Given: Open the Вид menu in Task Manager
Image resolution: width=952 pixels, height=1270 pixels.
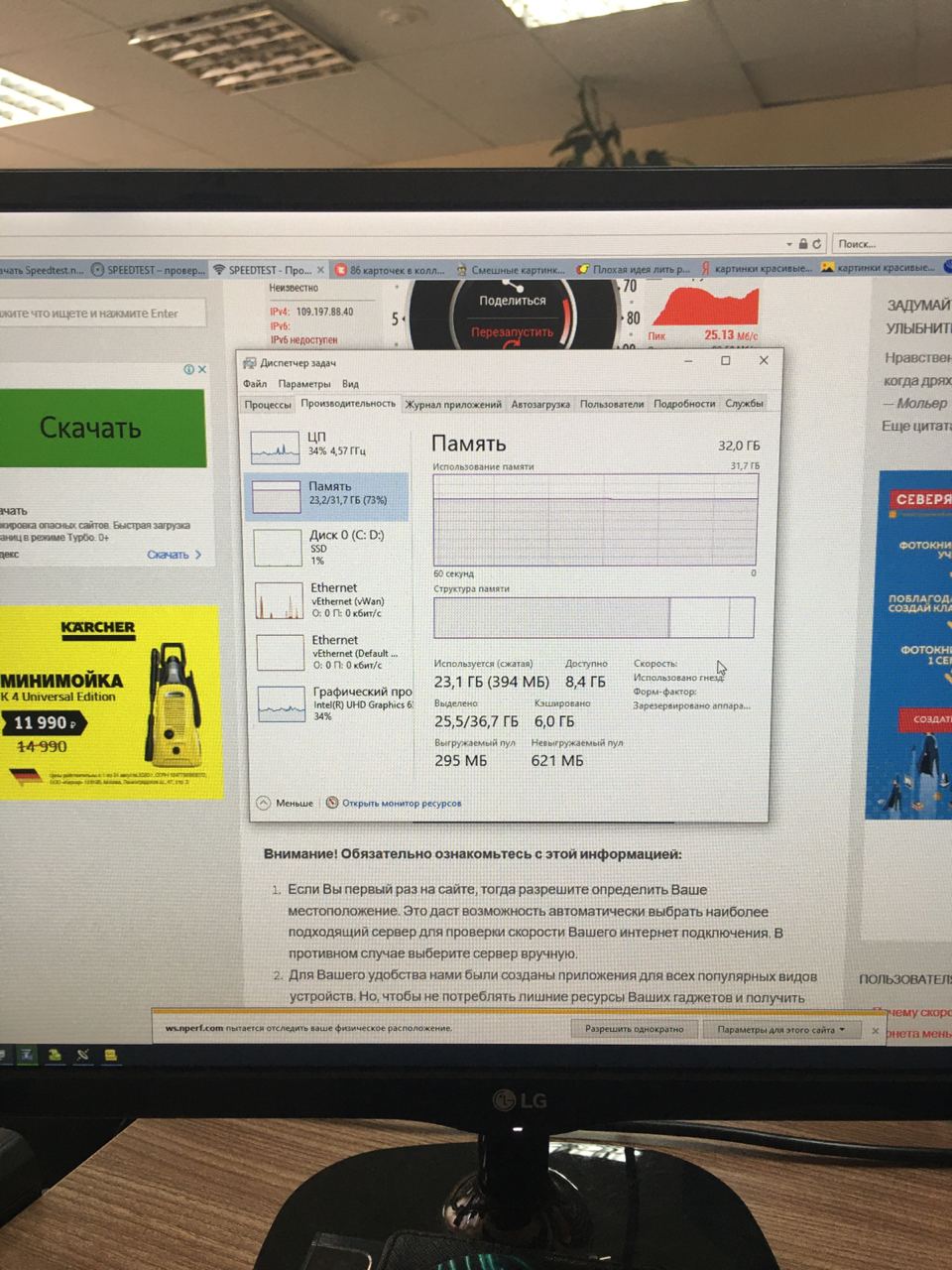Looking at the screenshot, I should click(x=350, y=384).
